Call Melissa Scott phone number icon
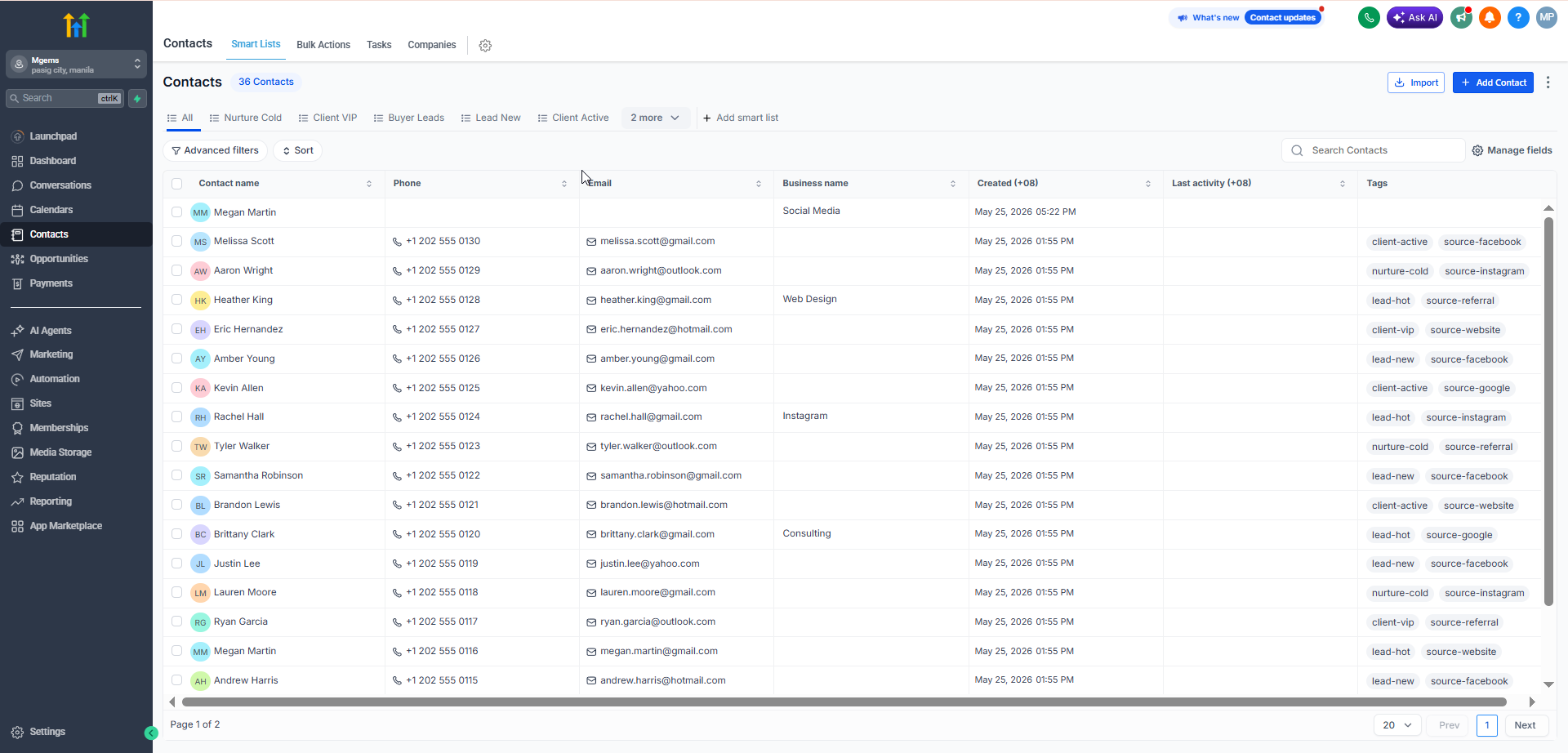 [397, 242]
